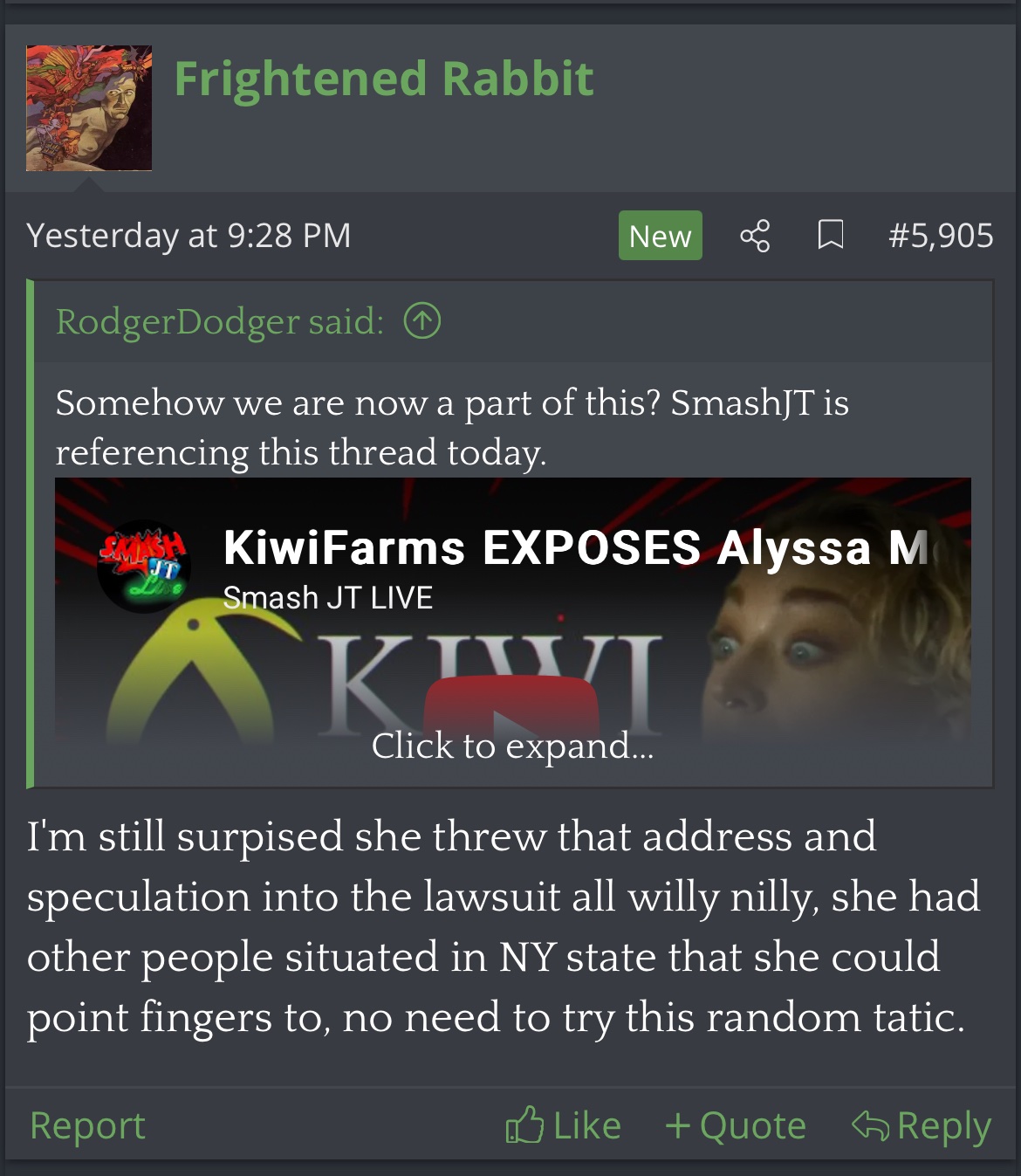Click the green New badge
1021x1176 pixels.
(660, 236)
